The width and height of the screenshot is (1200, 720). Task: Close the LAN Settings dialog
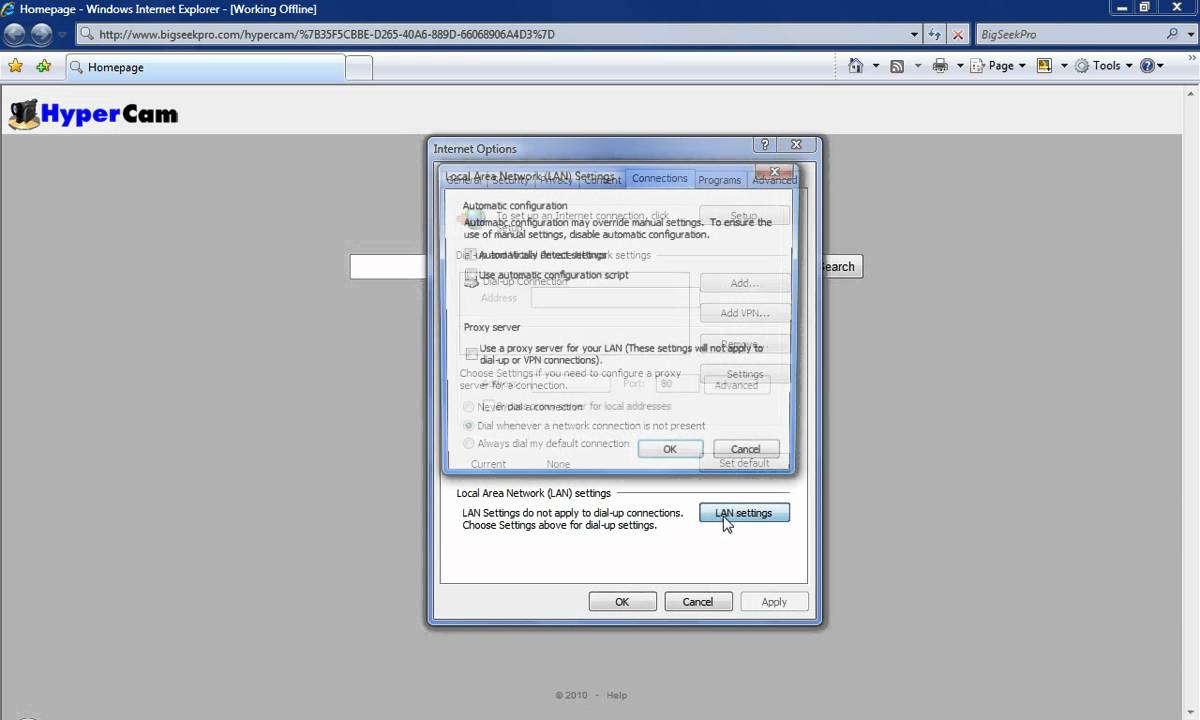click(x=774, y=172)
